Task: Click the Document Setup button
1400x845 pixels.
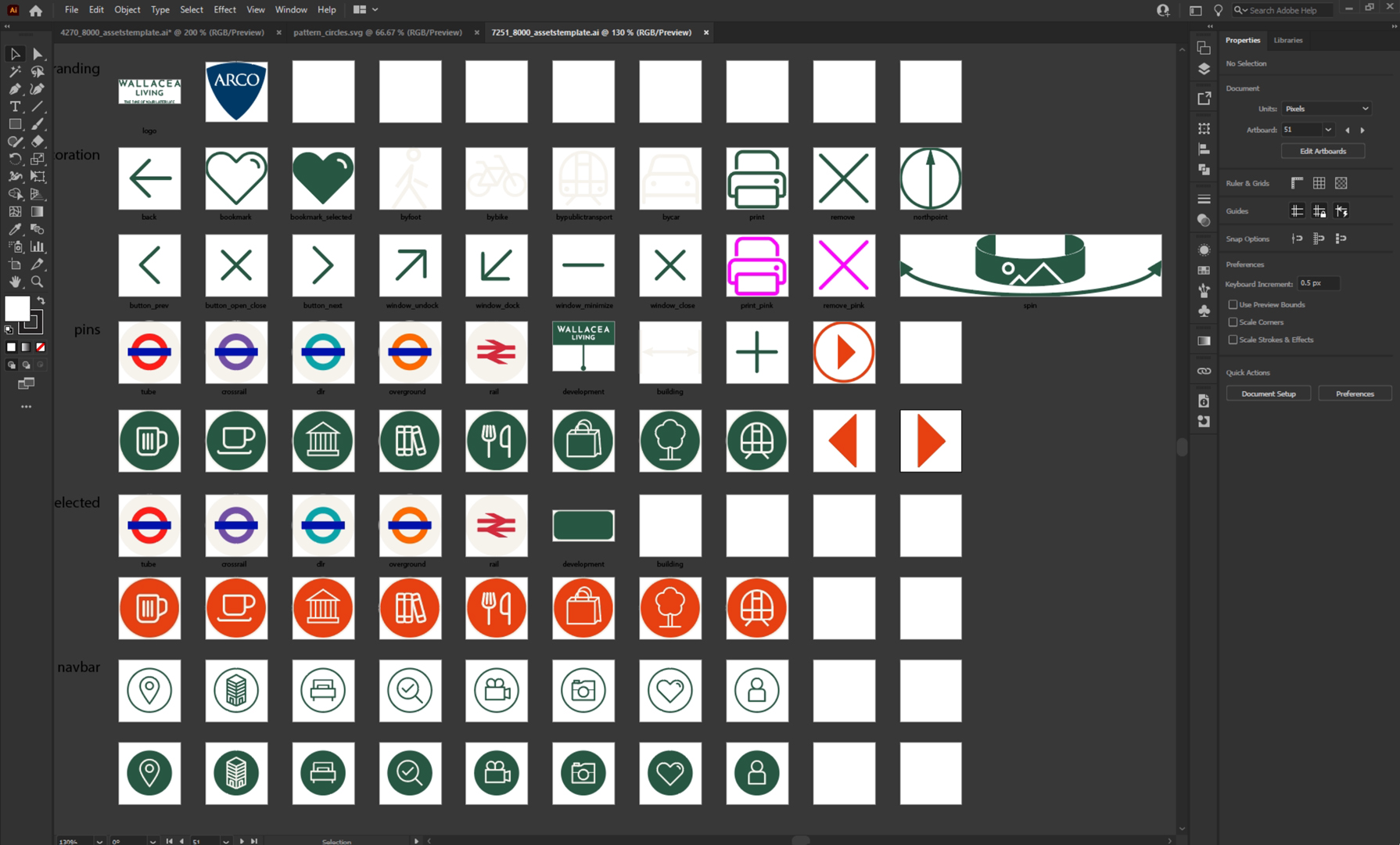Action: (1268, 394)
